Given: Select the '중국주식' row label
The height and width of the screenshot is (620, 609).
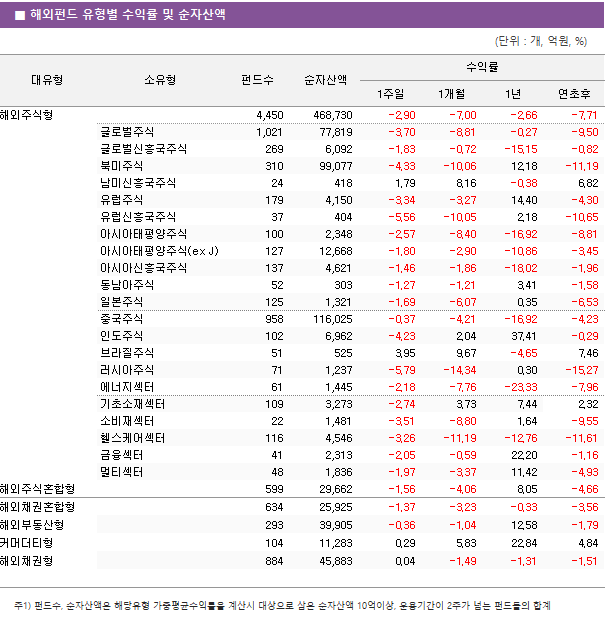Looking at the screenshot, I should click(121, 319).
